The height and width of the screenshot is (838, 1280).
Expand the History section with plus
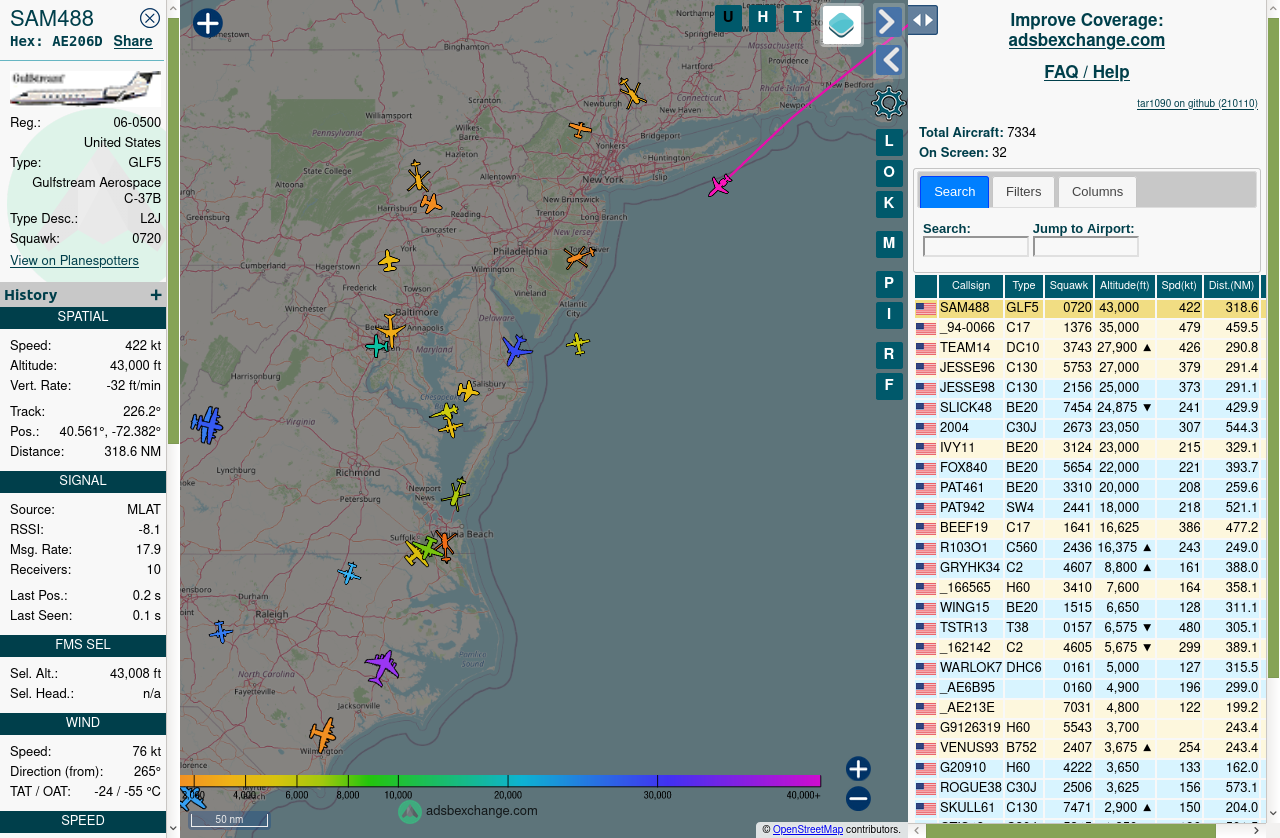156,295
